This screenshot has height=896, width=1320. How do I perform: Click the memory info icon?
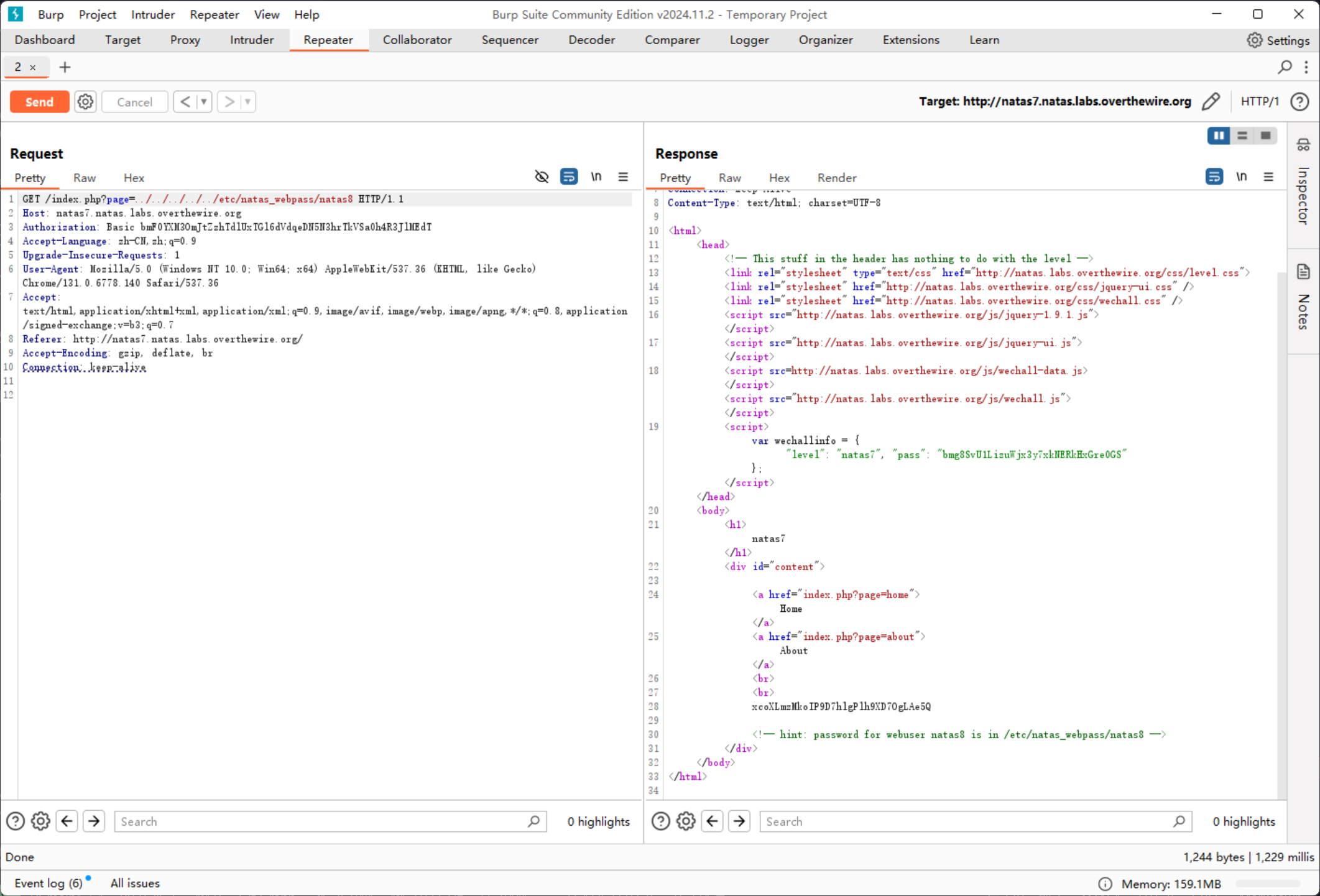point(1105,884)
